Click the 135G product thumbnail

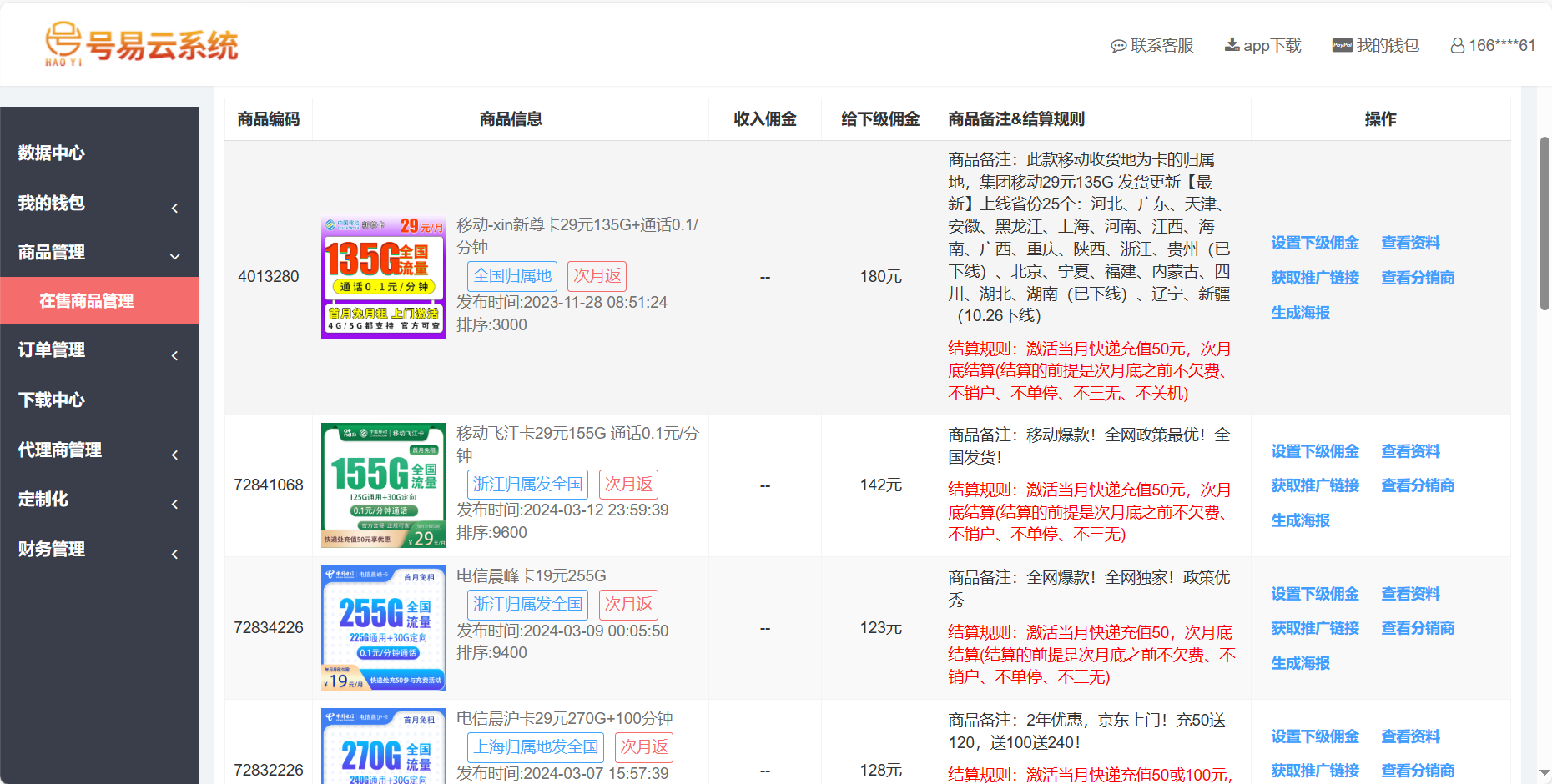click(x=384, y=277)
